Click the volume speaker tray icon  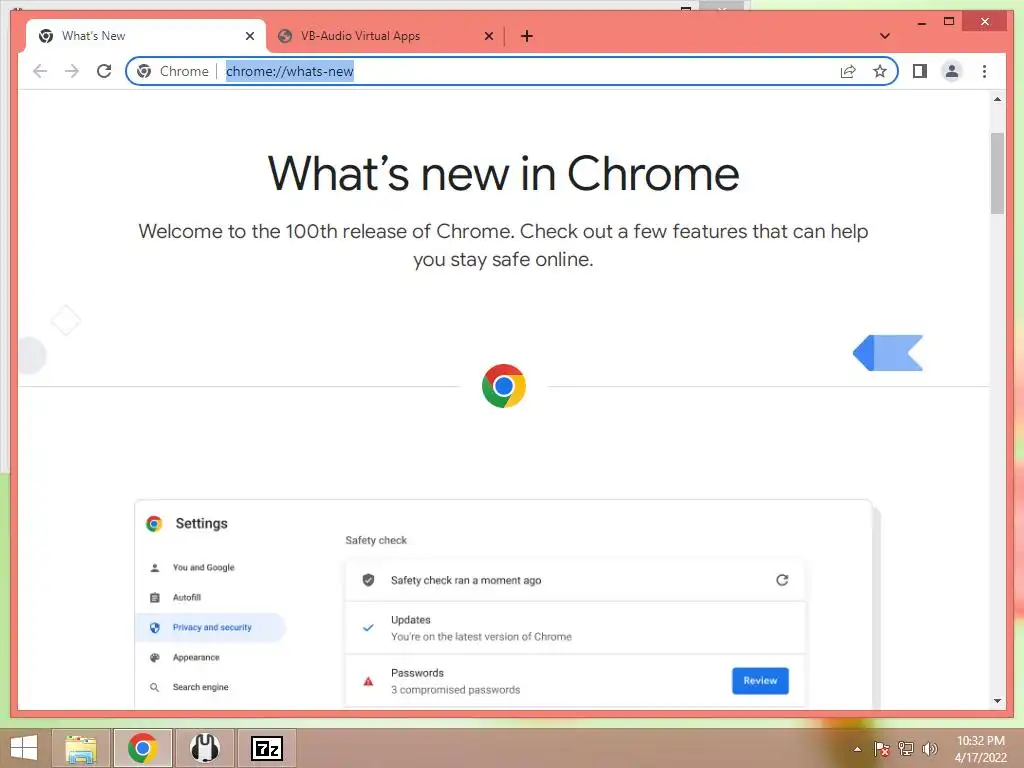tap(929, 749)
